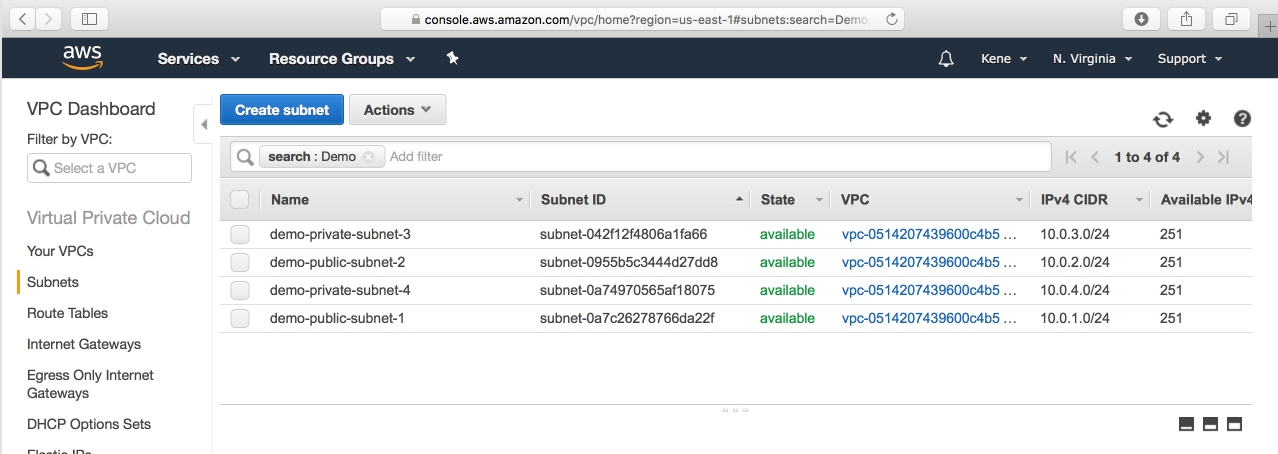Click the refresh subnets icon
The height and width of the screenshot is (454, 1278).
[1162, 119]
